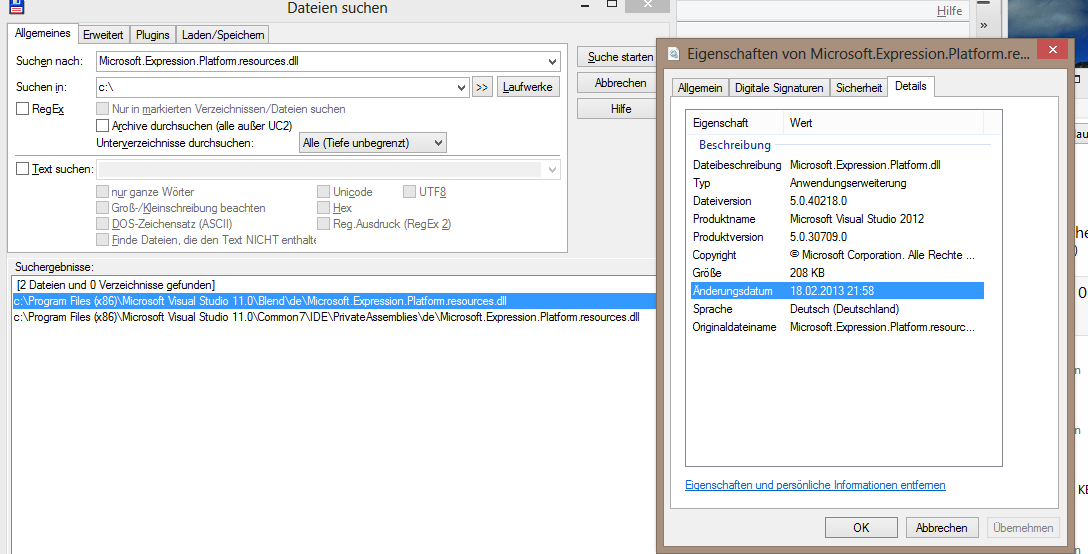Click the floppy disk icon in Dateien suchen title bar
The width and height of the screenshot is (1088, 554).
coord(17,6)
